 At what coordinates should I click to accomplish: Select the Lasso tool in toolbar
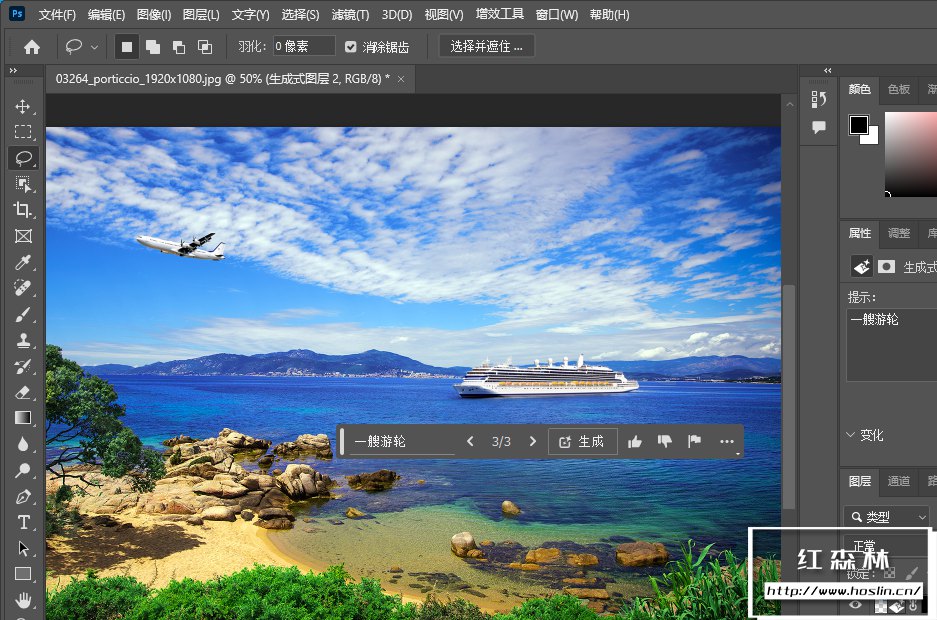(x=23, y=158)
